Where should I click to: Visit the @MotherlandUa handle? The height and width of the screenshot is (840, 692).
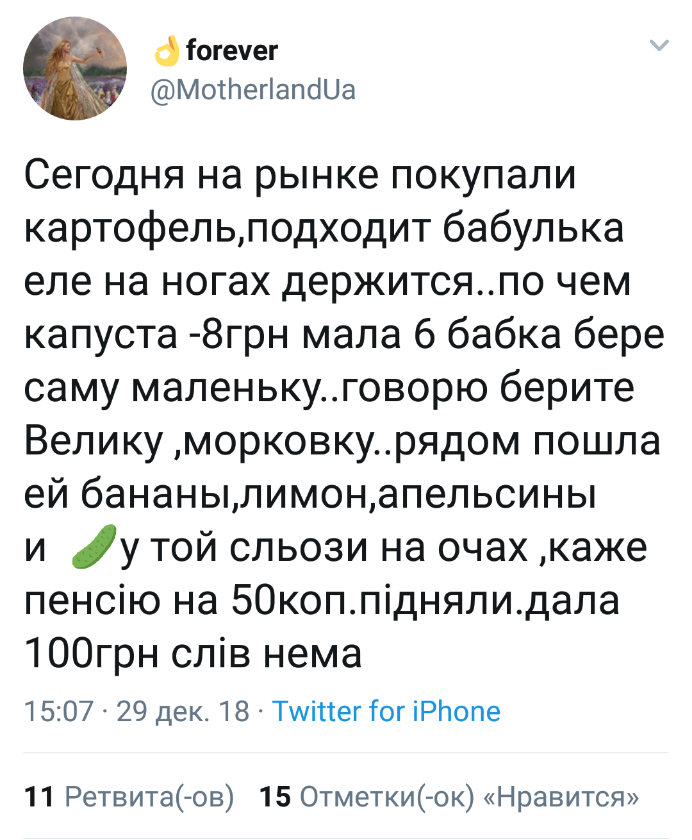click(252, 90)
